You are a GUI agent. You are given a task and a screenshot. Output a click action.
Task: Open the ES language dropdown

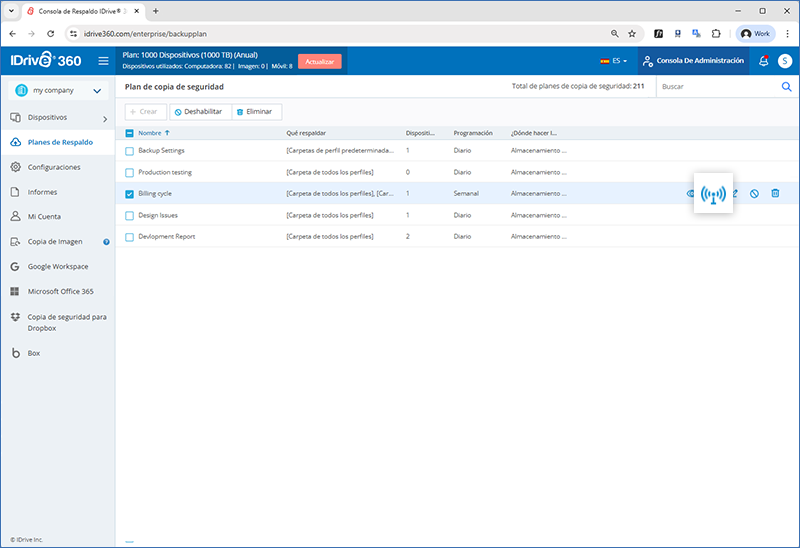tap(614, 61)
